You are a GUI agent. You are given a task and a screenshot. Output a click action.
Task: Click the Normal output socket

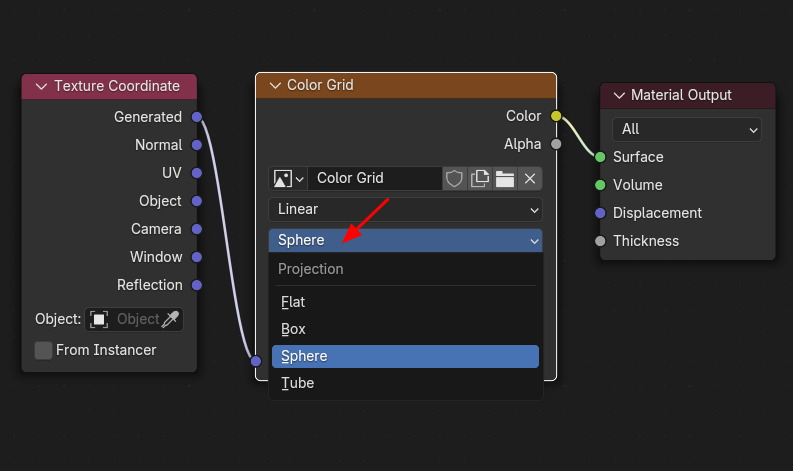(197, 145)
